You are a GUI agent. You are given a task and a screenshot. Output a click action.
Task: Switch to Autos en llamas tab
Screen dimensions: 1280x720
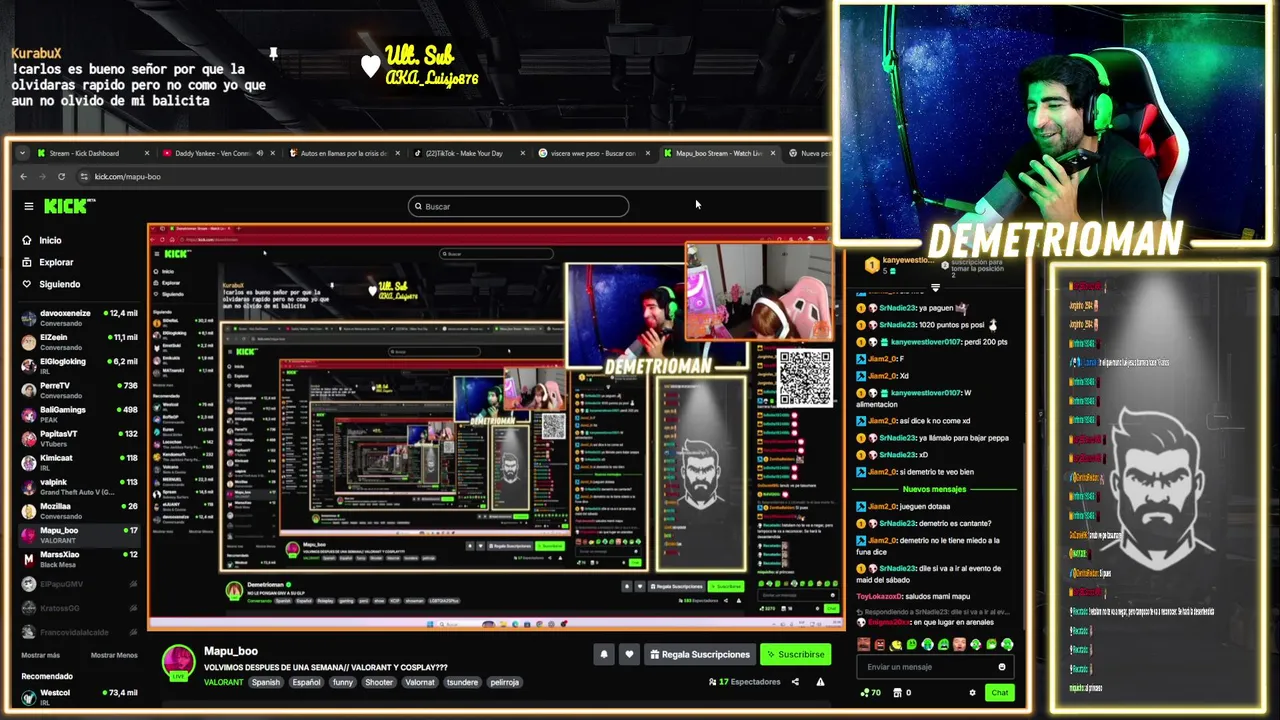point(344,153)
